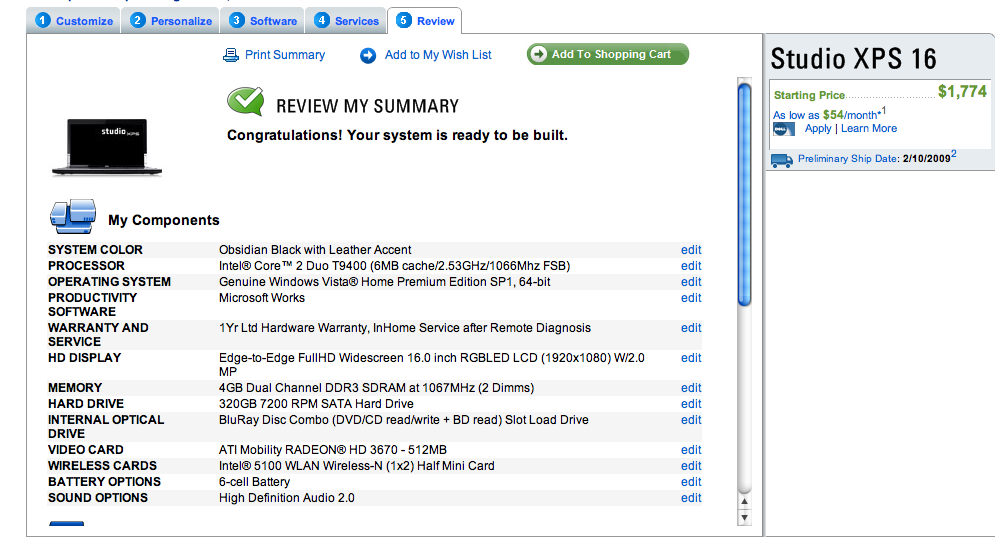Screen dimensions: 995x549
Task: Click the 320GB 7200 RPM SATA Hard Drive text
Action: click(316, 404)
